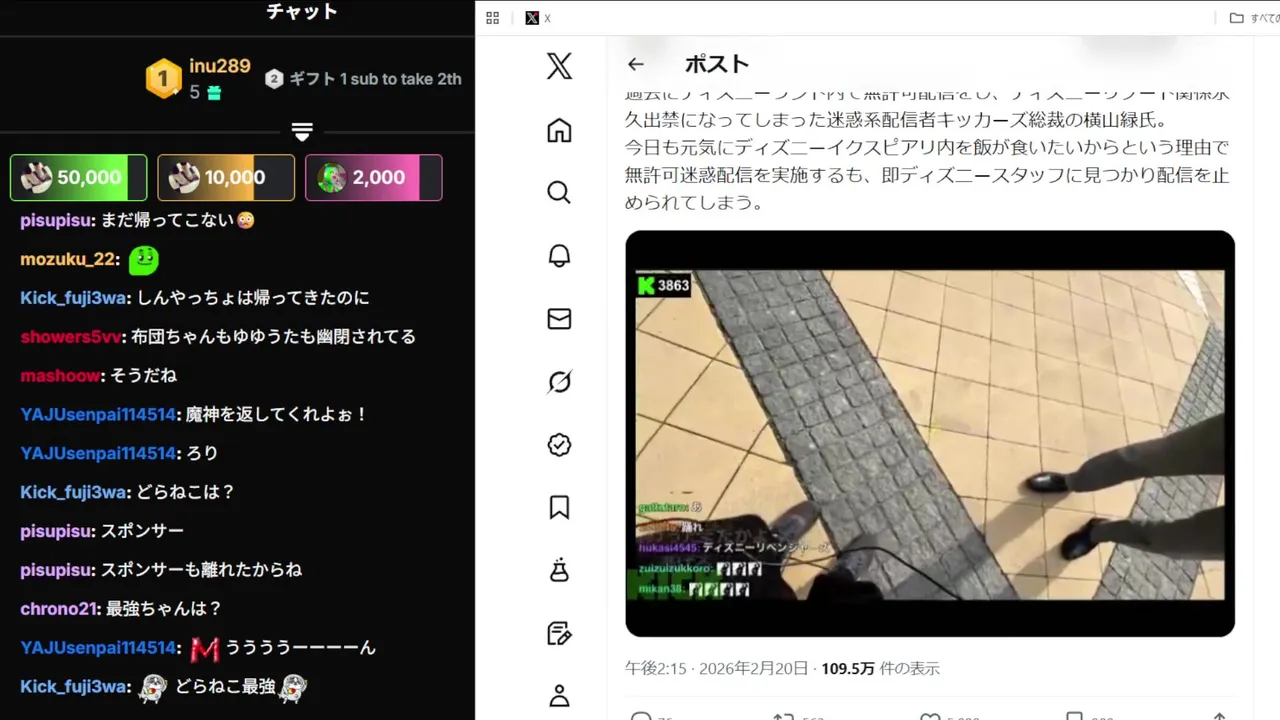Select the X browser tab
Image resolution: width=1280 pixels, height=720 pixels.
[538, 18]
